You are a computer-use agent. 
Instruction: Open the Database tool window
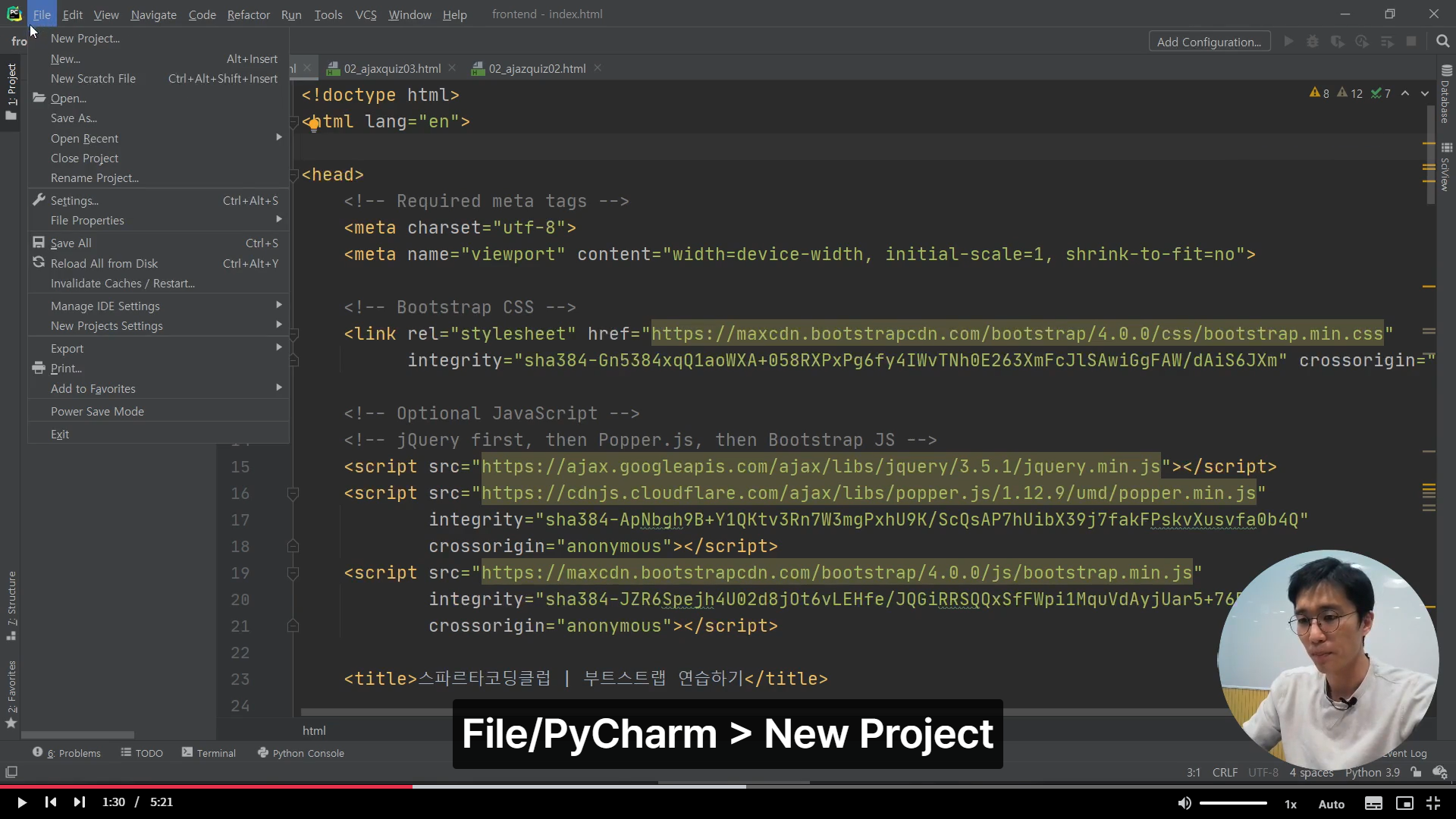[x=1445, y=94]
